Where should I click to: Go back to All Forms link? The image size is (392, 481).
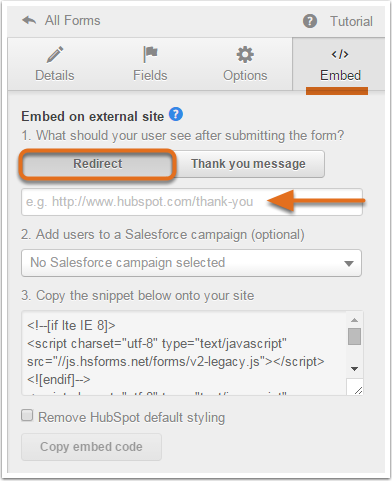(x=72, y=21)
